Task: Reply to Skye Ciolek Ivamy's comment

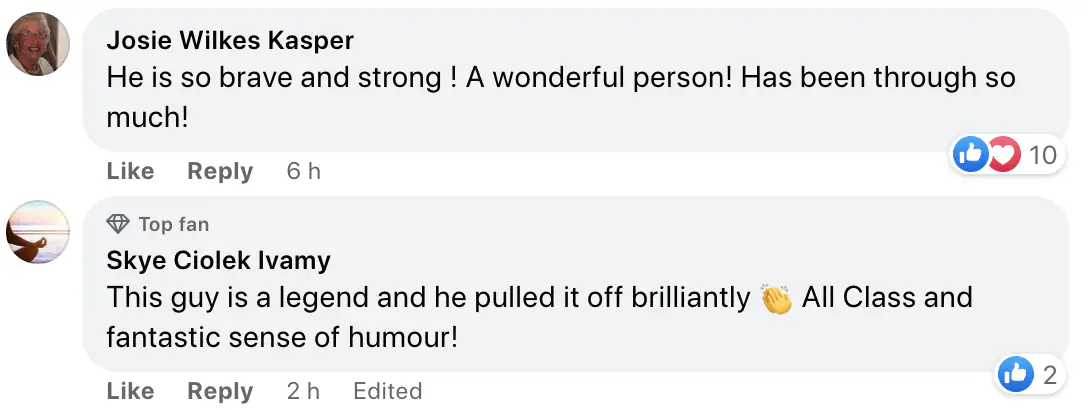Action: pos(220,391)
